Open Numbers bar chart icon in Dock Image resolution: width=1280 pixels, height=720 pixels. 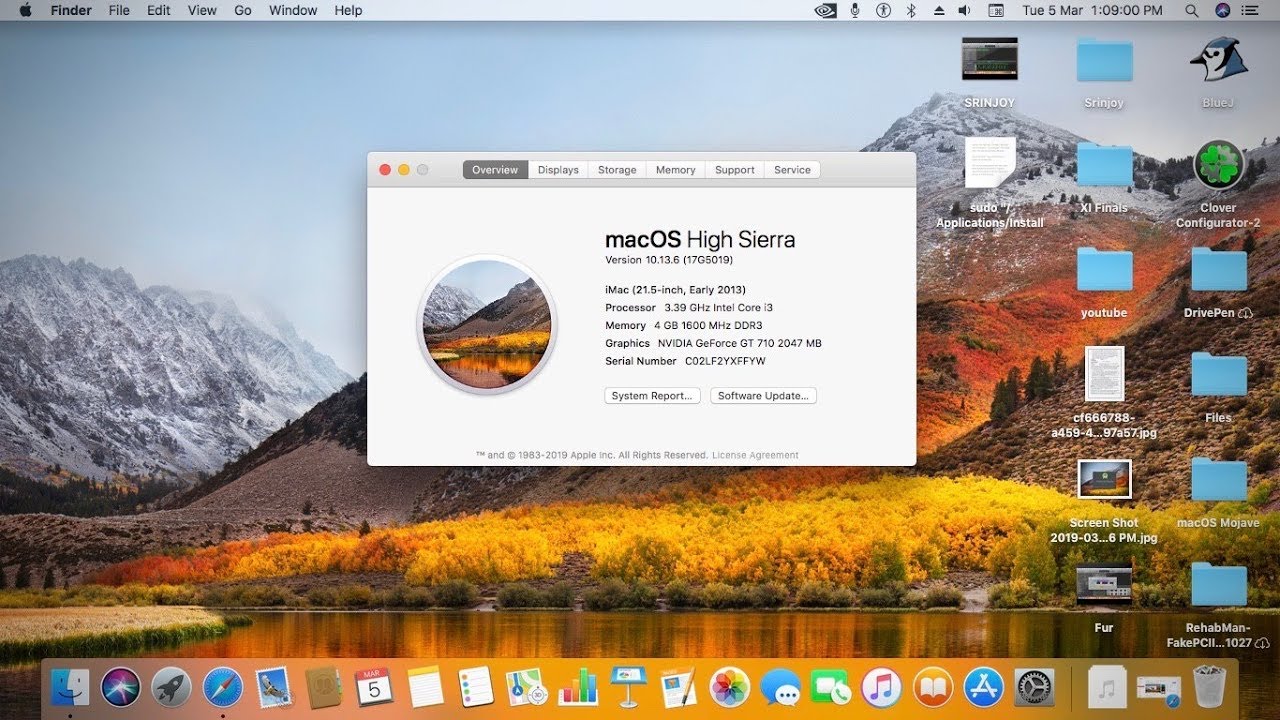[x=578, y=687]
